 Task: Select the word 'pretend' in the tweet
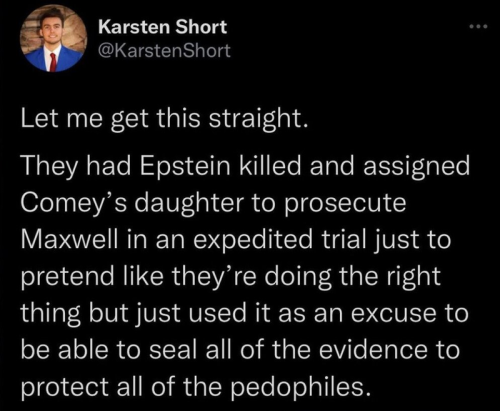[x=68, y=277]
